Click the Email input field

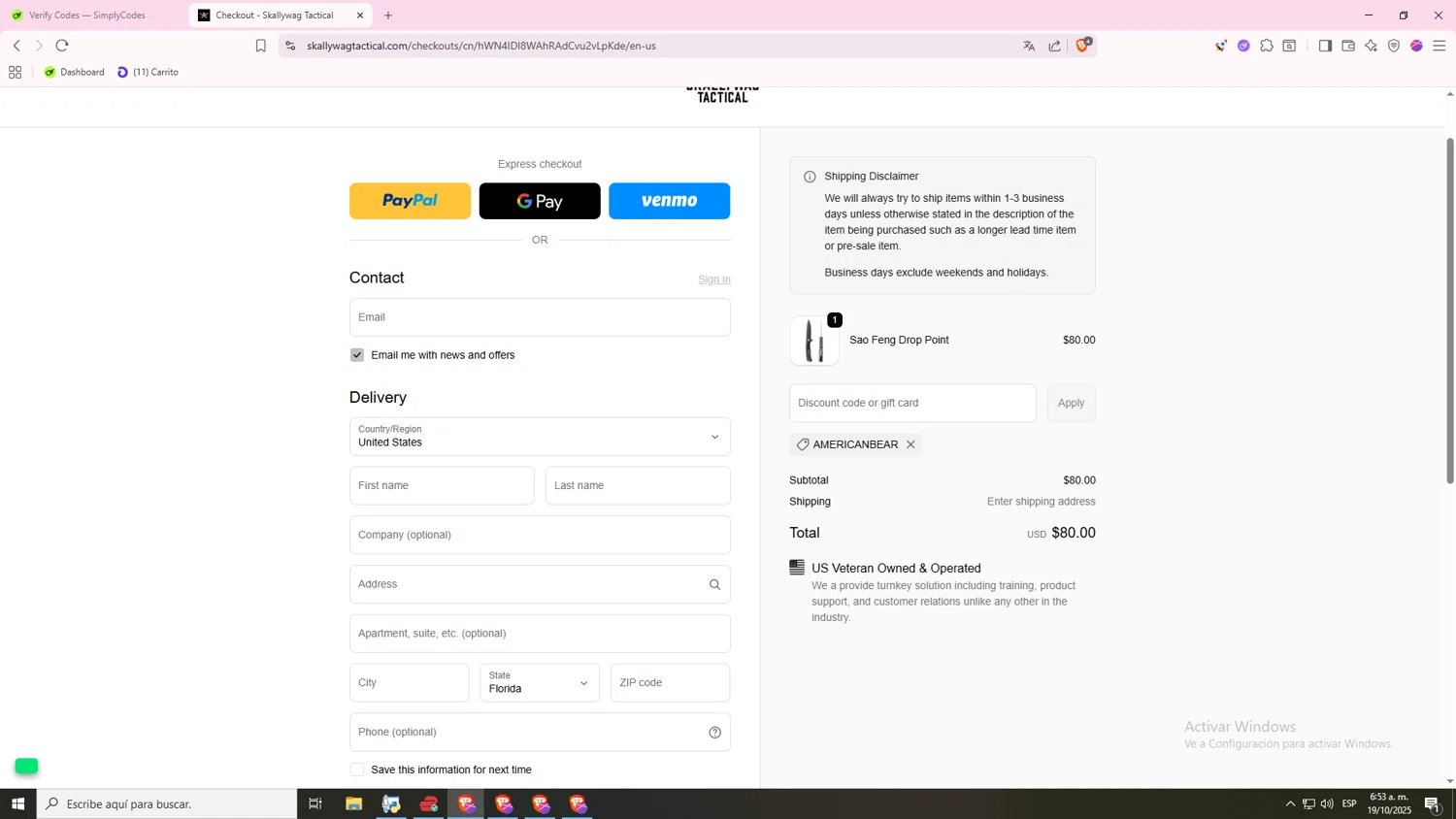(540, 317)
